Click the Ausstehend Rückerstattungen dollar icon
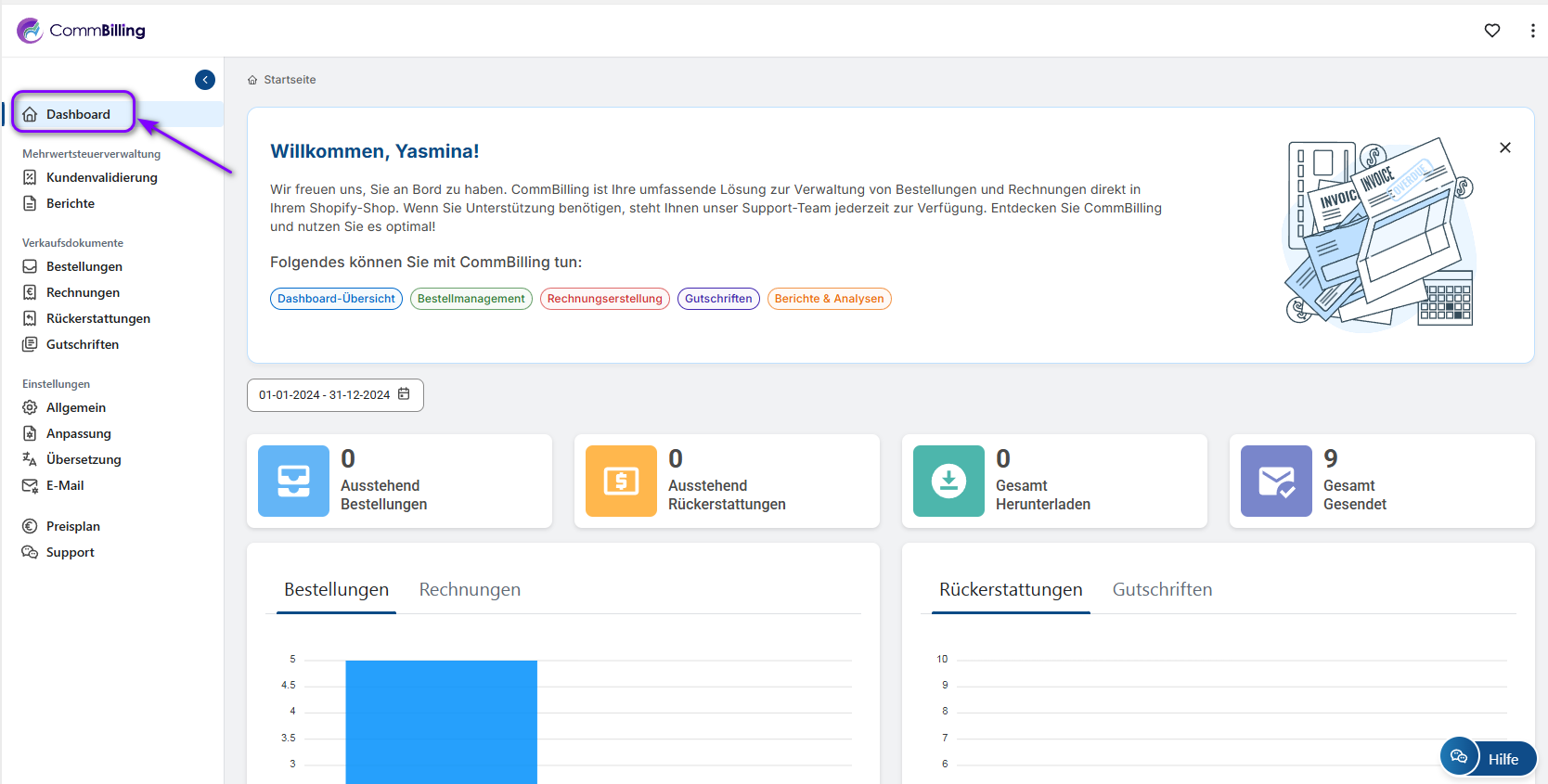The width and height of the screenshot is (1548, 784). tap(621, 481)
